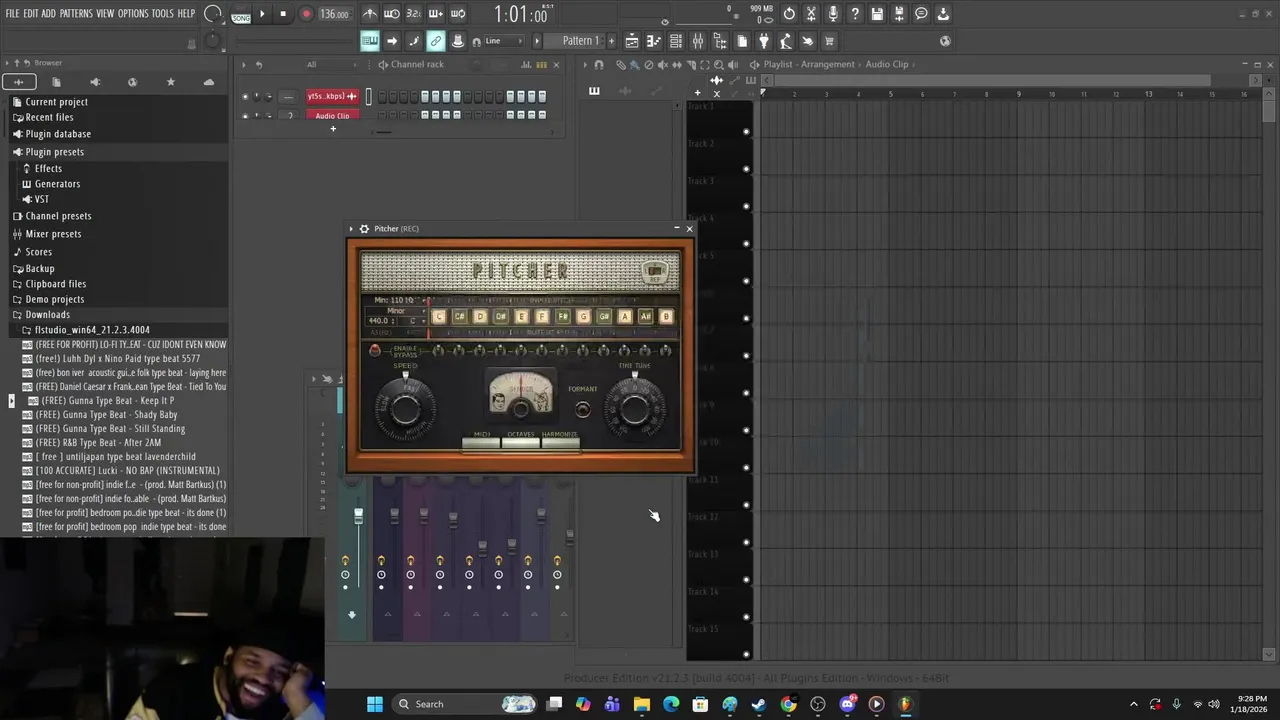Click the scissors audio editor icon
1280x720 pixels.
point(811,14)
